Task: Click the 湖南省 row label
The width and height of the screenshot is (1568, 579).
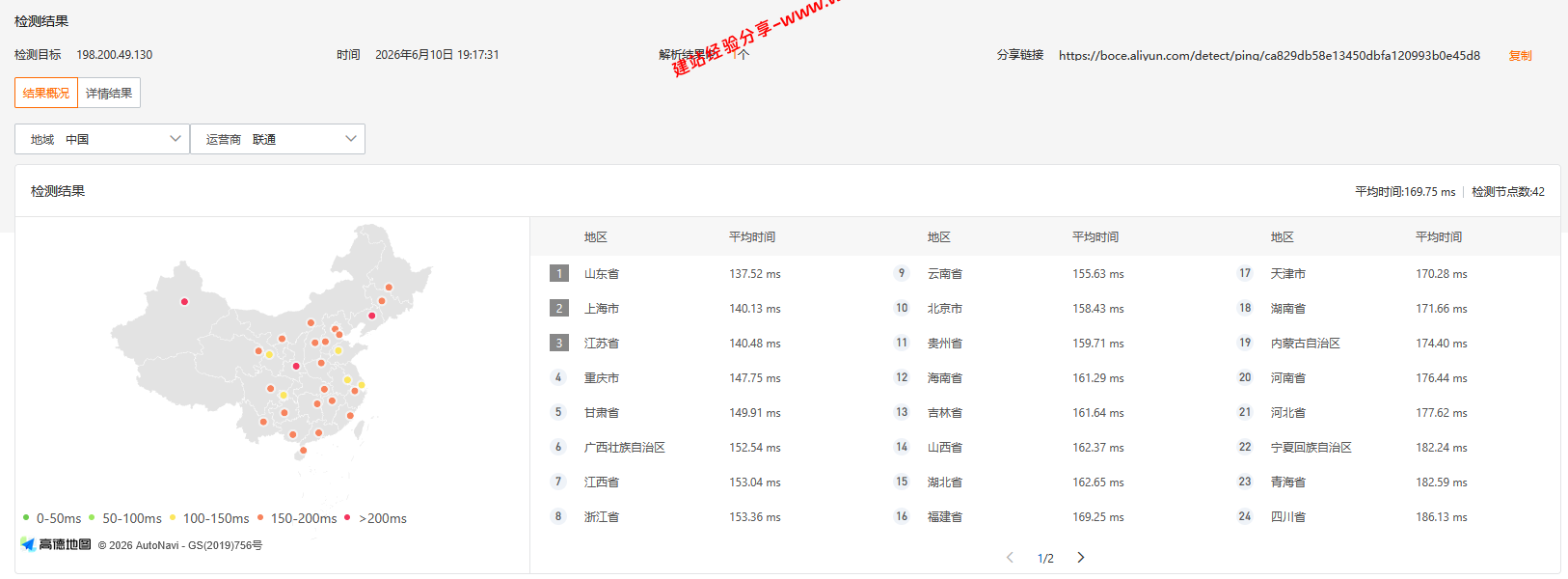Action: (1288, 309)
